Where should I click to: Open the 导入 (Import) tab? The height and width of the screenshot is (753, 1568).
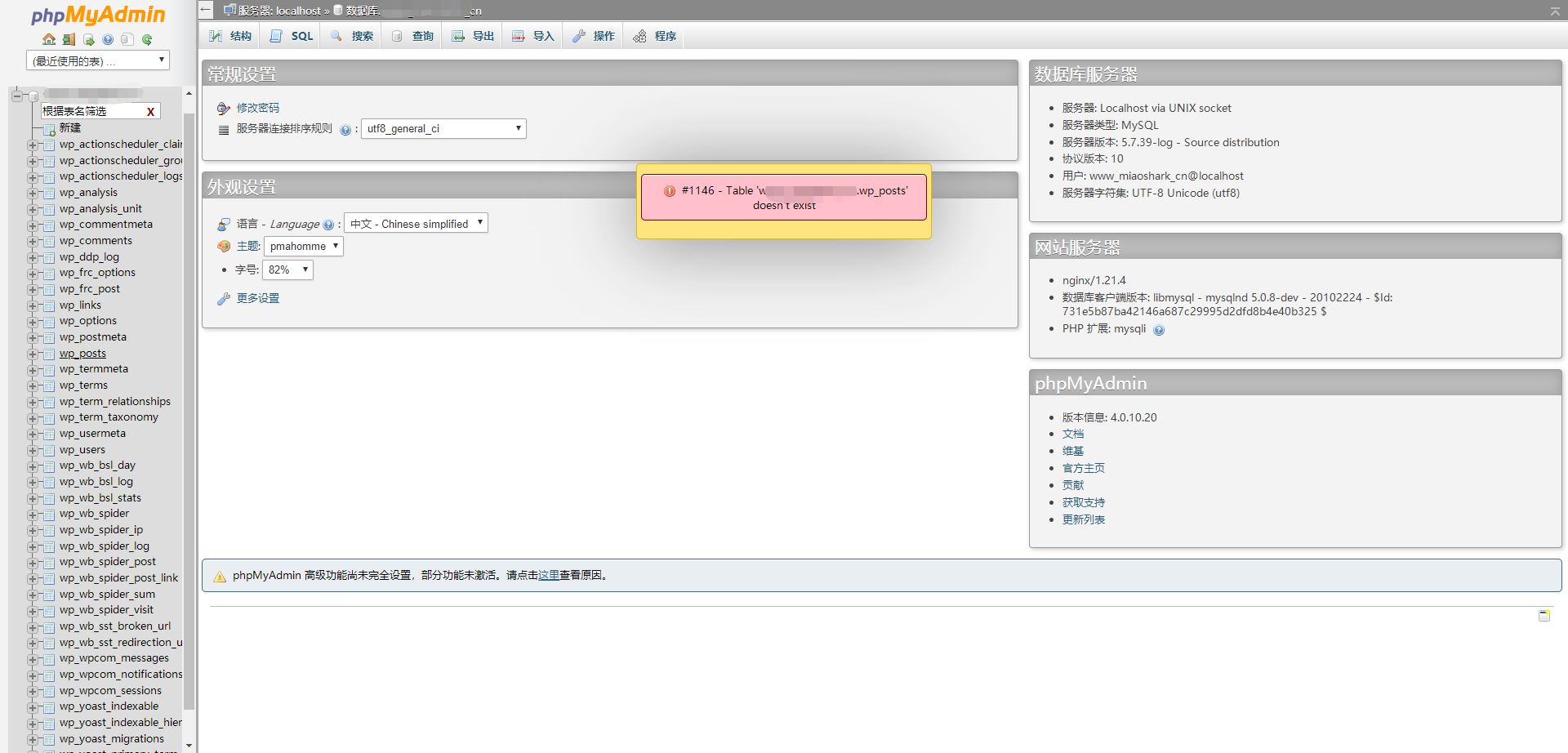pos(532,36)
